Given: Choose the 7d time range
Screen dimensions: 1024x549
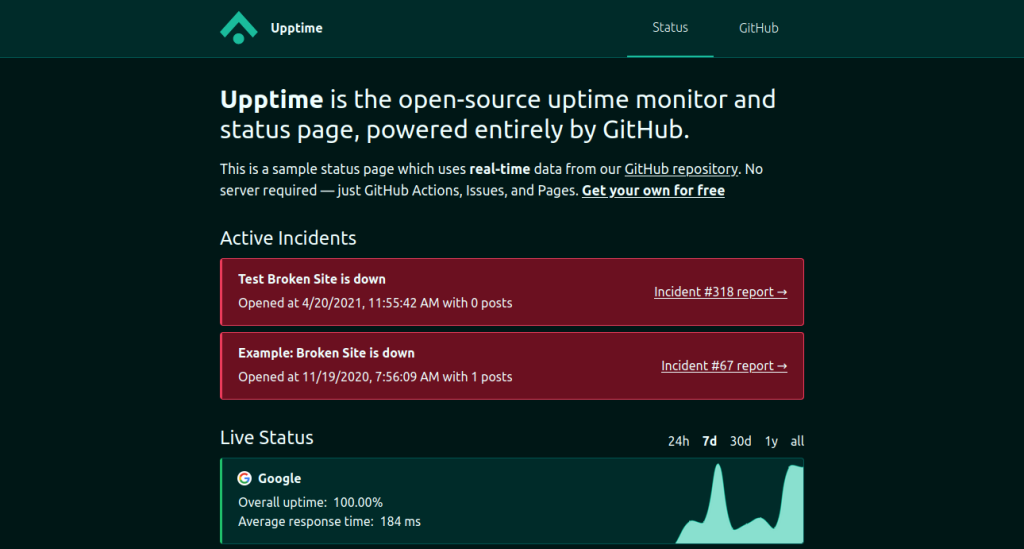Looking at the screenshot, I should pyautogui.click(x=709, y=441).
